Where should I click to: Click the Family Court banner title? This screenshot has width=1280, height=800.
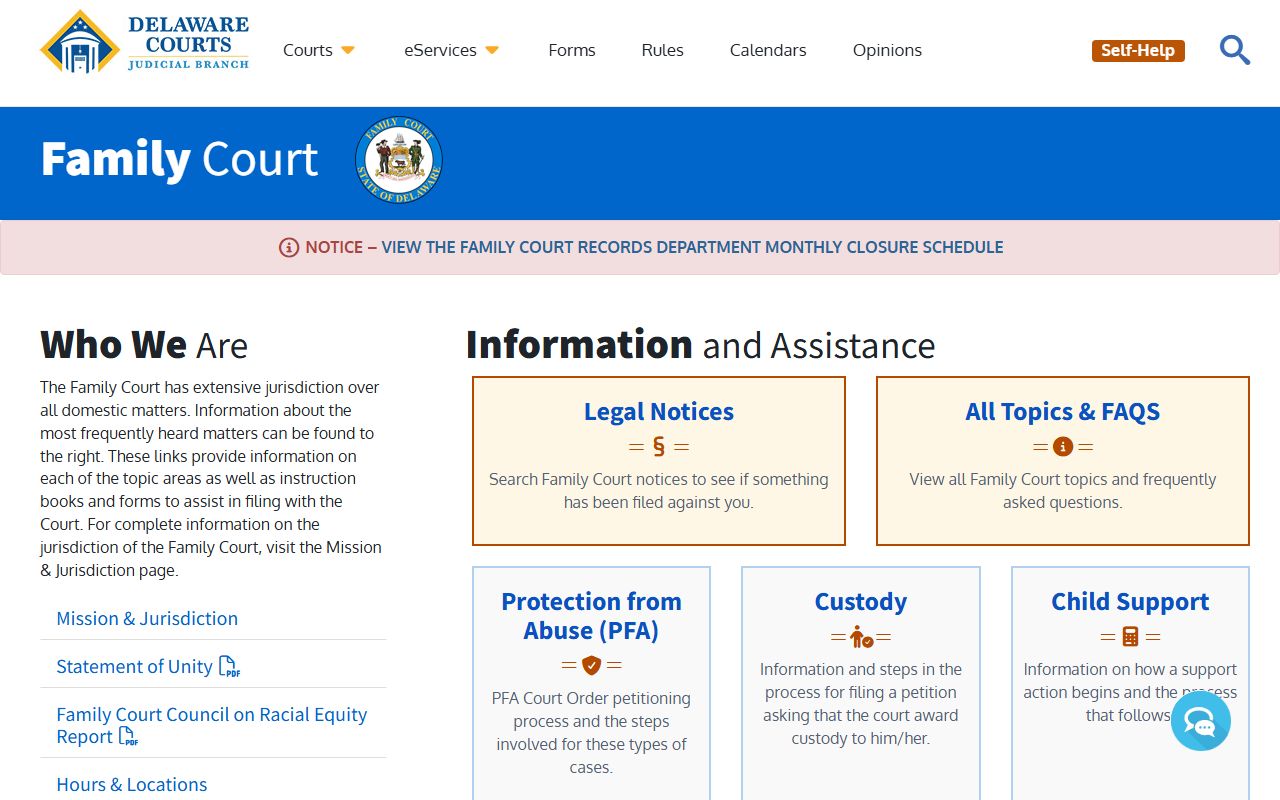coord(180,159)
